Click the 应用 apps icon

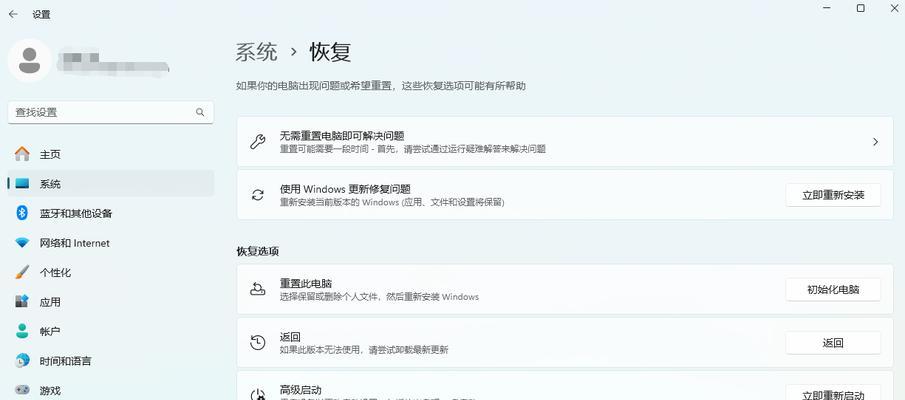click(22, 302)
